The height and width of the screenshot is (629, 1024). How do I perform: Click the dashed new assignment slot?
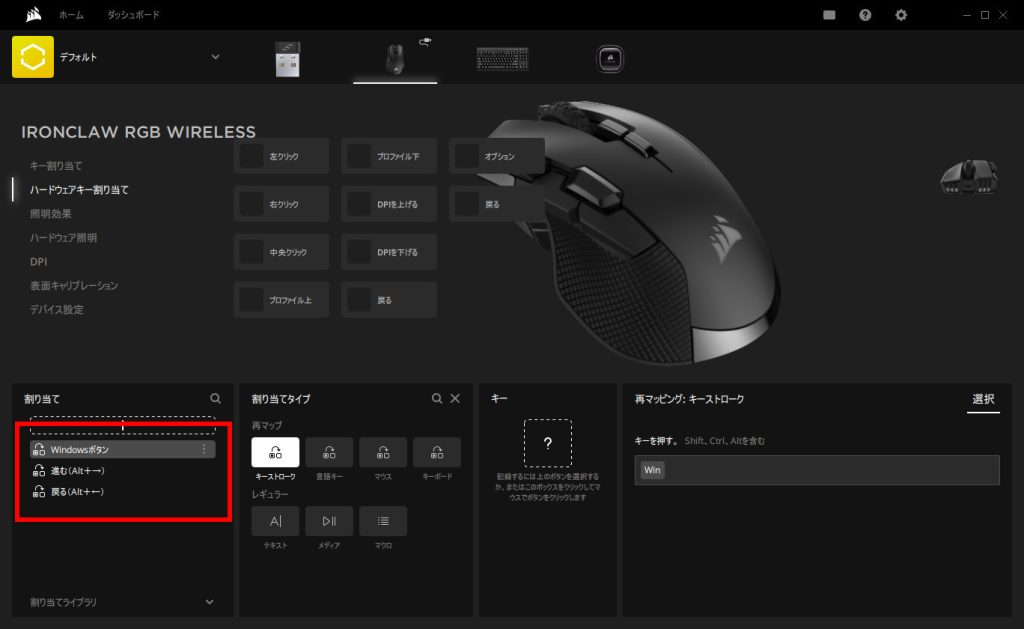122,425
